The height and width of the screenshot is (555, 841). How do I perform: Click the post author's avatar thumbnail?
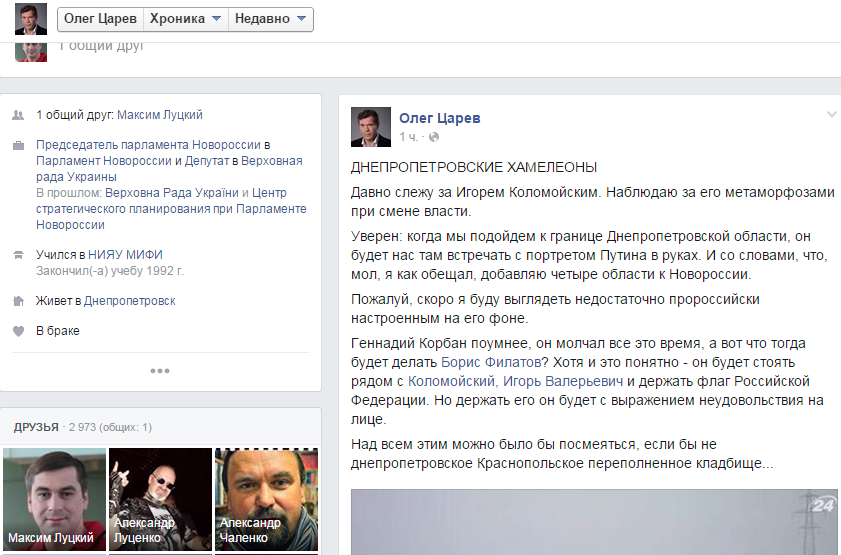point(371,127)
